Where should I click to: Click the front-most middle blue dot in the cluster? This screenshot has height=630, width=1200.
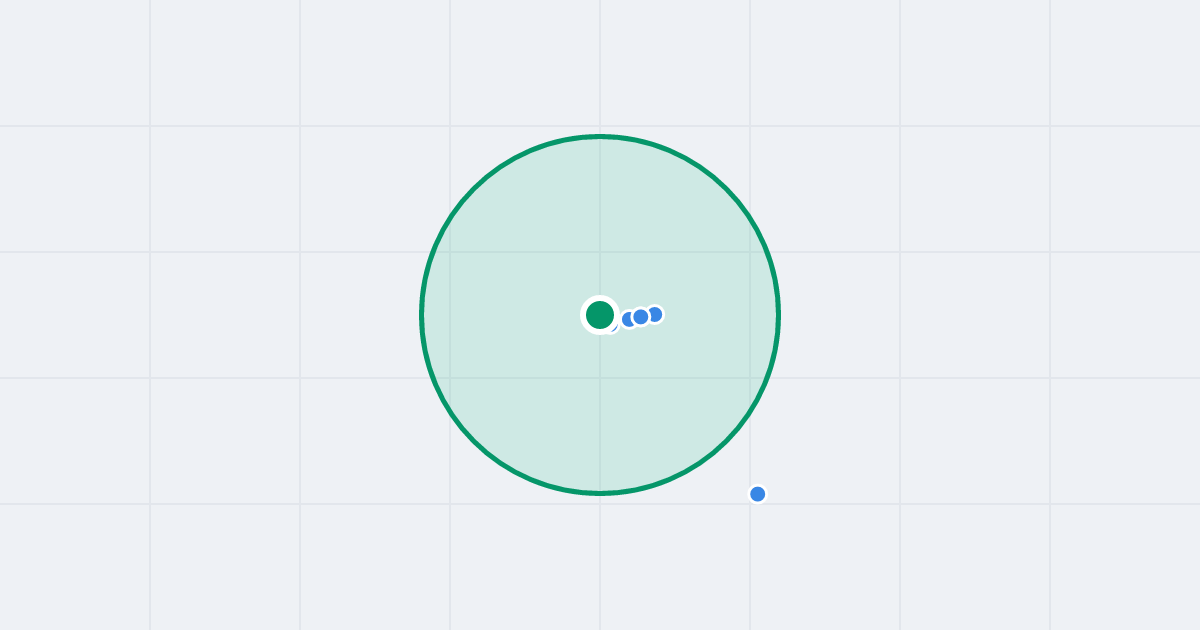tap(641, 317)
